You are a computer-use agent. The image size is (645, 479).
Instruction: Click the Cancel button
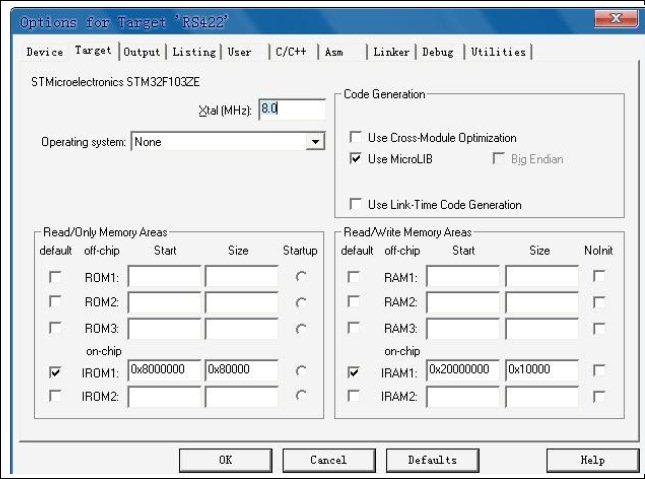pyautogui.click(x=329, y=460)
